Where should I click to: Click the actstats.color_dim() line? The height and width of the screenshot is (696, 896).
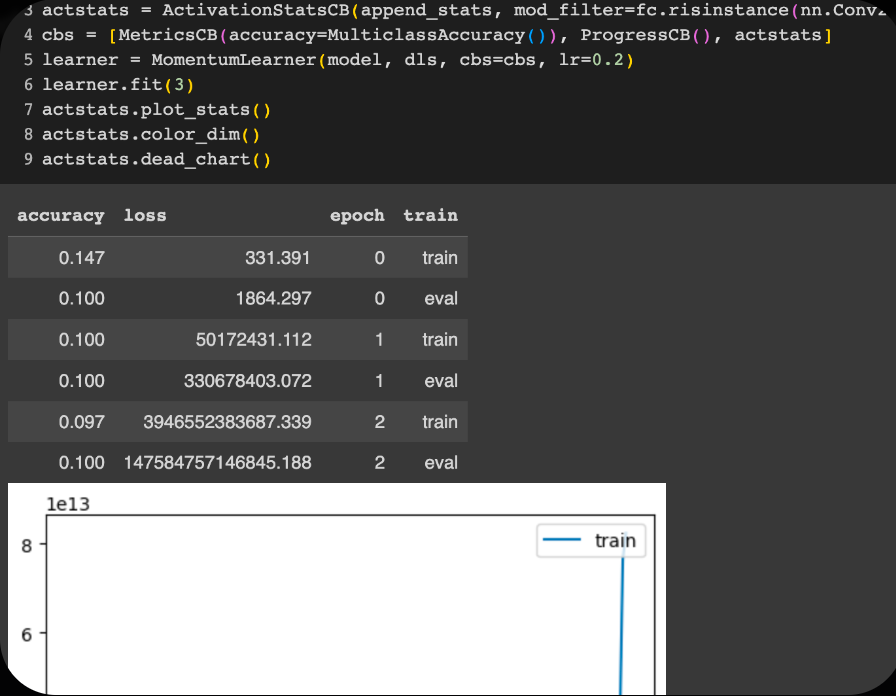tap(151, 134)
